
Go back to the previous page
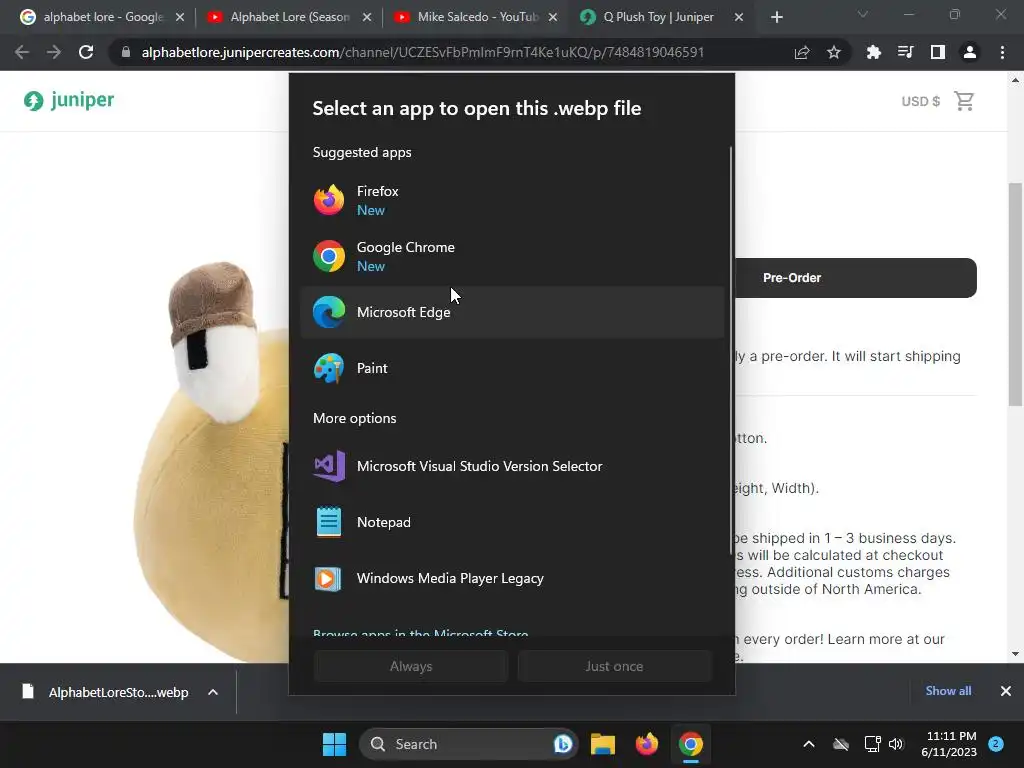pos(22,52)
